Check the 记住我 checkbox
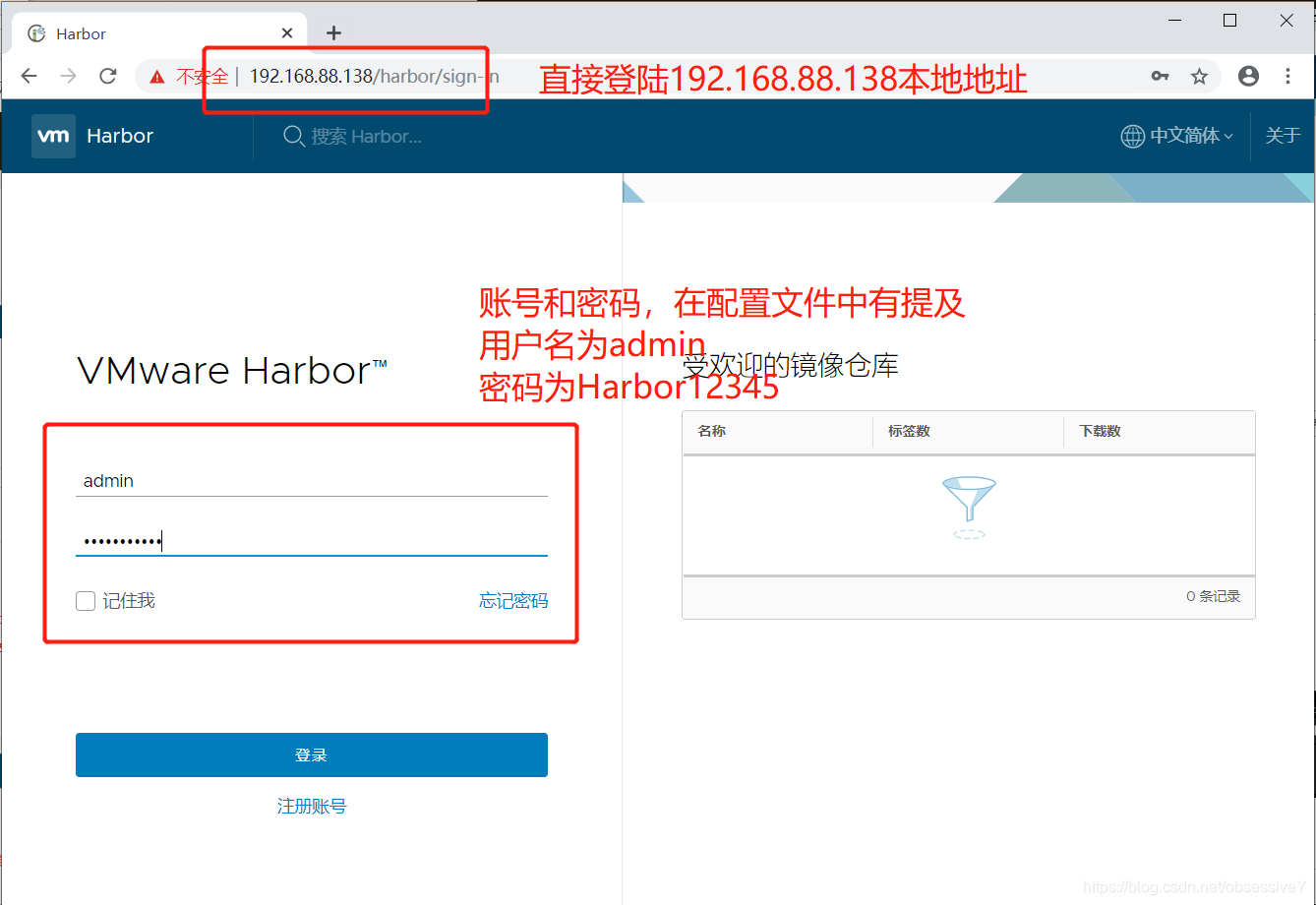 tap(86, 601)
